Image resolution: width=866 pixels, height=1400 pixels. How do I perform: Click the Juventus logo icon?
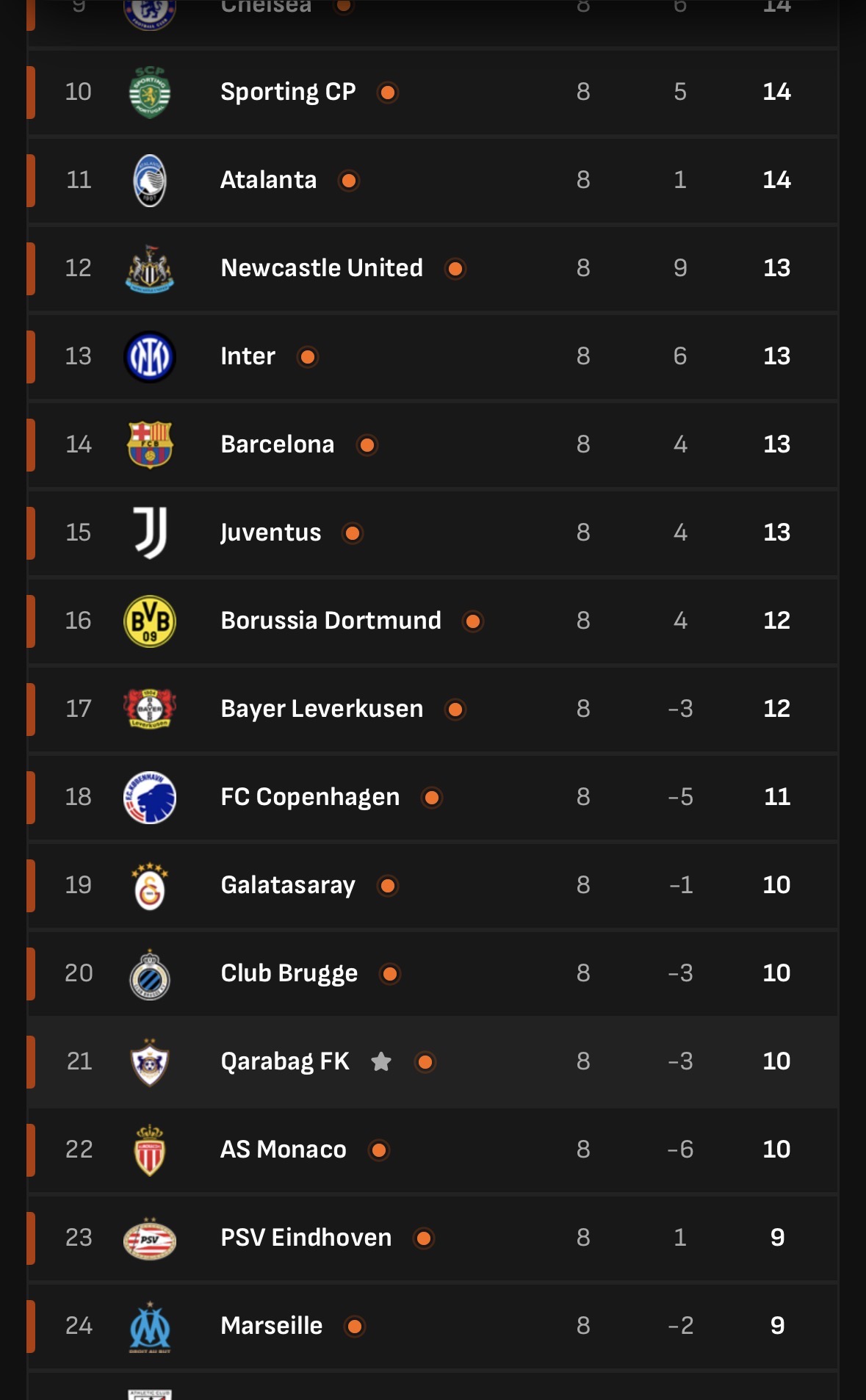[150, 533]
